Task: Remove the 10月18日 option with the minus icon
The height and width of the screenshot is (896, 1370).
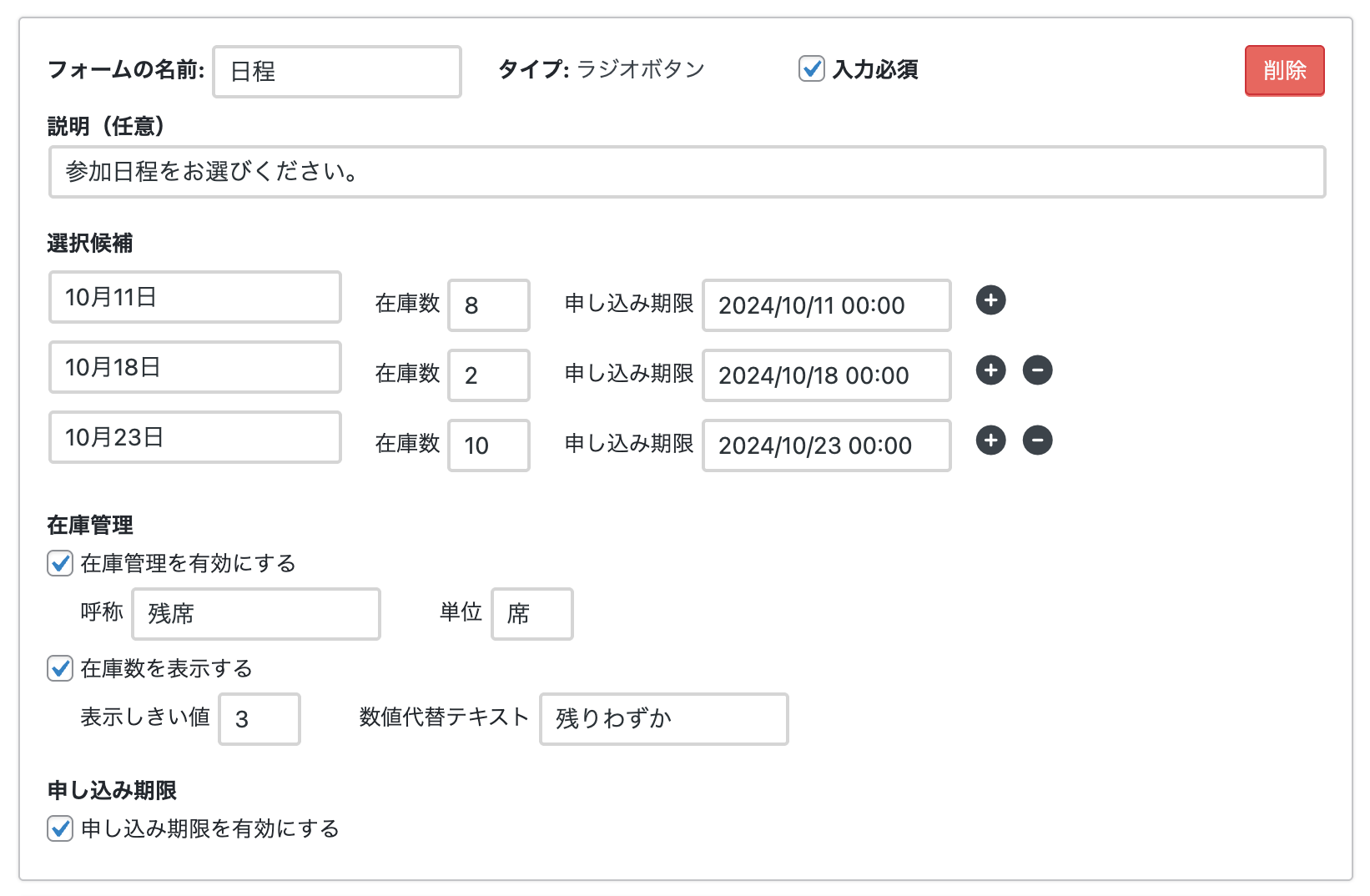Action: coord(1037,370)
